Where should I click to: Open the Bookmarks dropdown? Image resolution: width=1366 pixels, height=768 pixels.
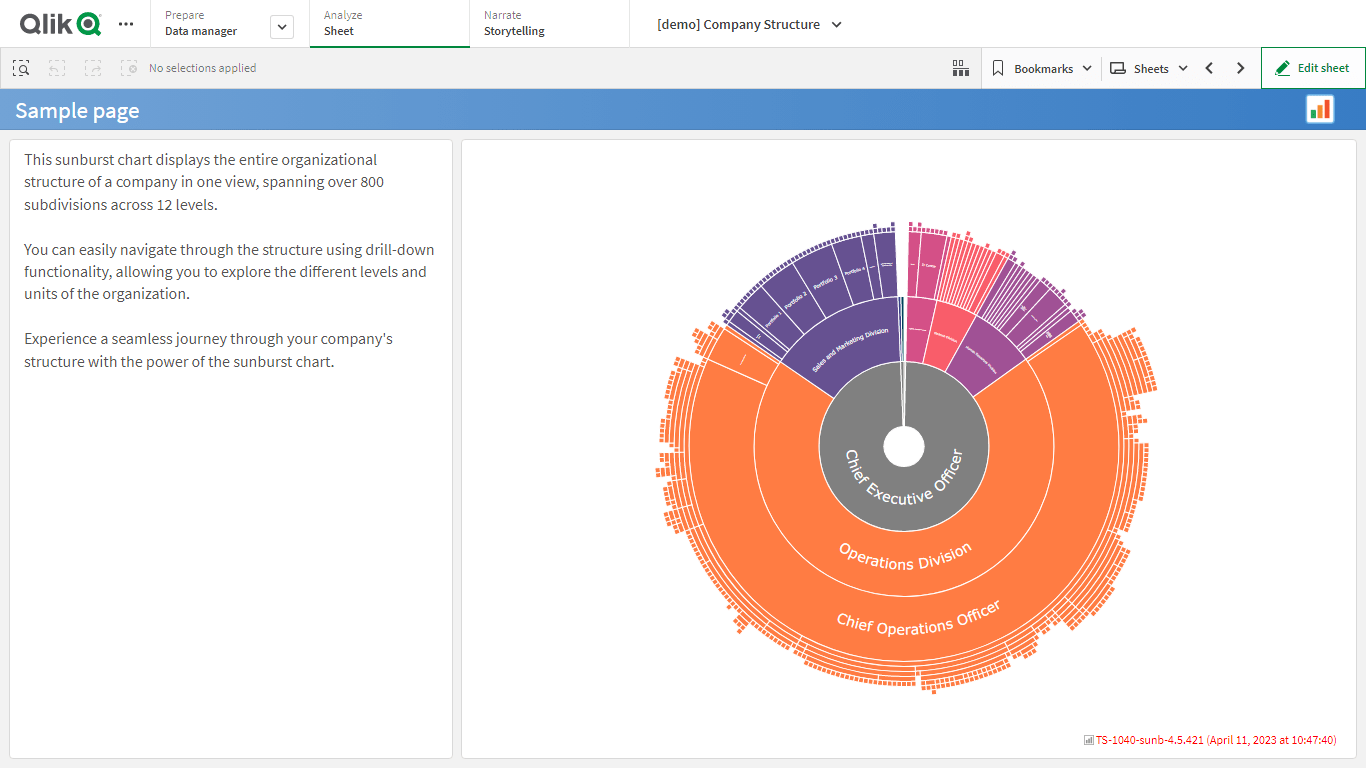coord(1041,67)
